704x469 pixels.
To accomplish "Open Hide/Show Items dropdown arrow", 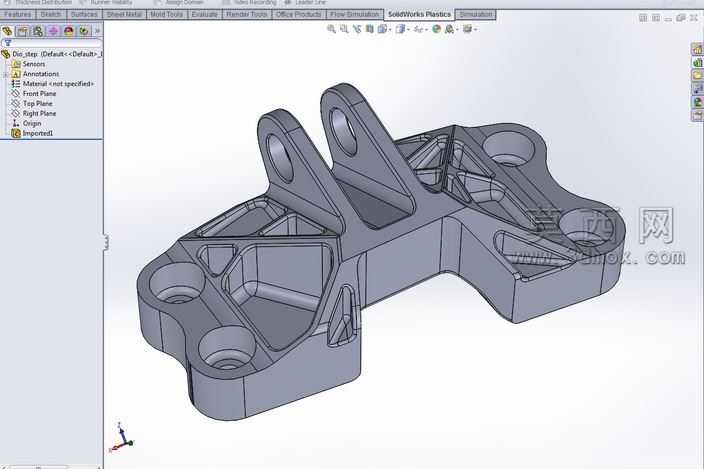I will point(426,30).
